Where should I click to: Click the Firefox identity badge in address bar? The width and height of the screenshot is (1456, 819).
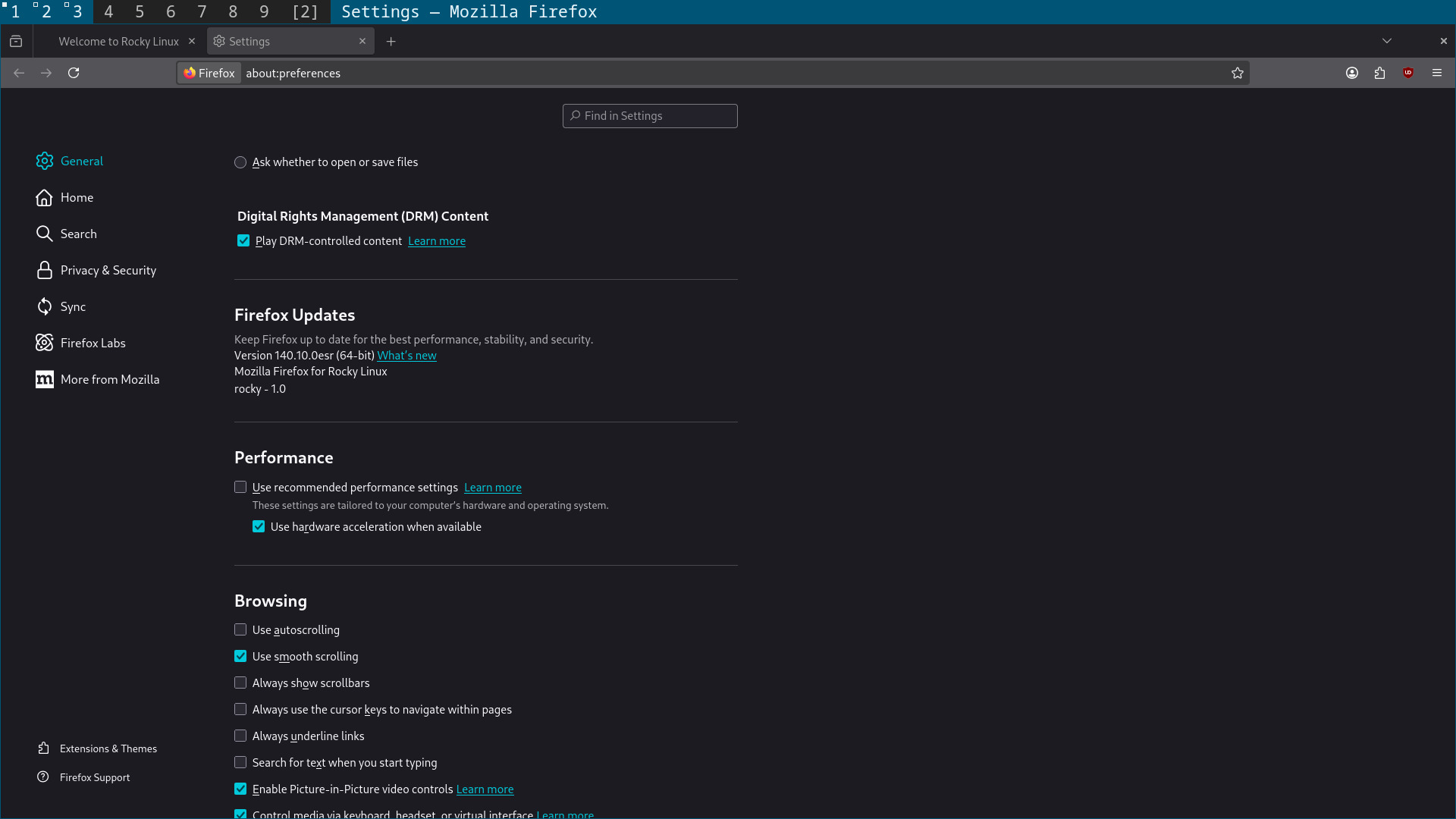(209, 73)
